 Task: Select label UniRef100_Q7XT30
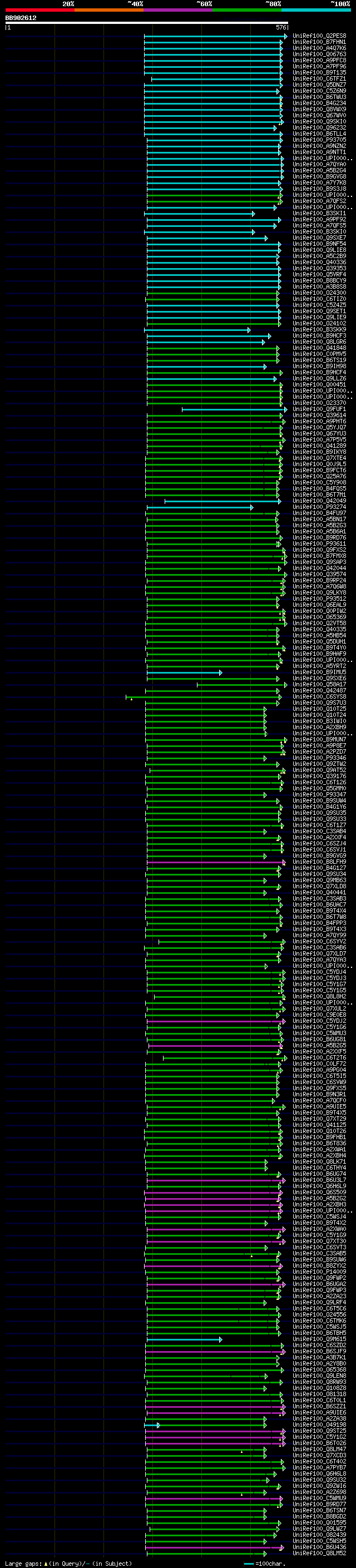click(319, 1241)
